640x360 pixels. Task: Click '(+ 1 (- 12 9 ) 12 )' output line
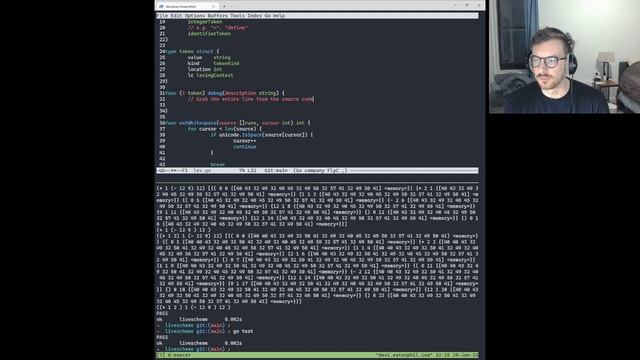point(184,230)
